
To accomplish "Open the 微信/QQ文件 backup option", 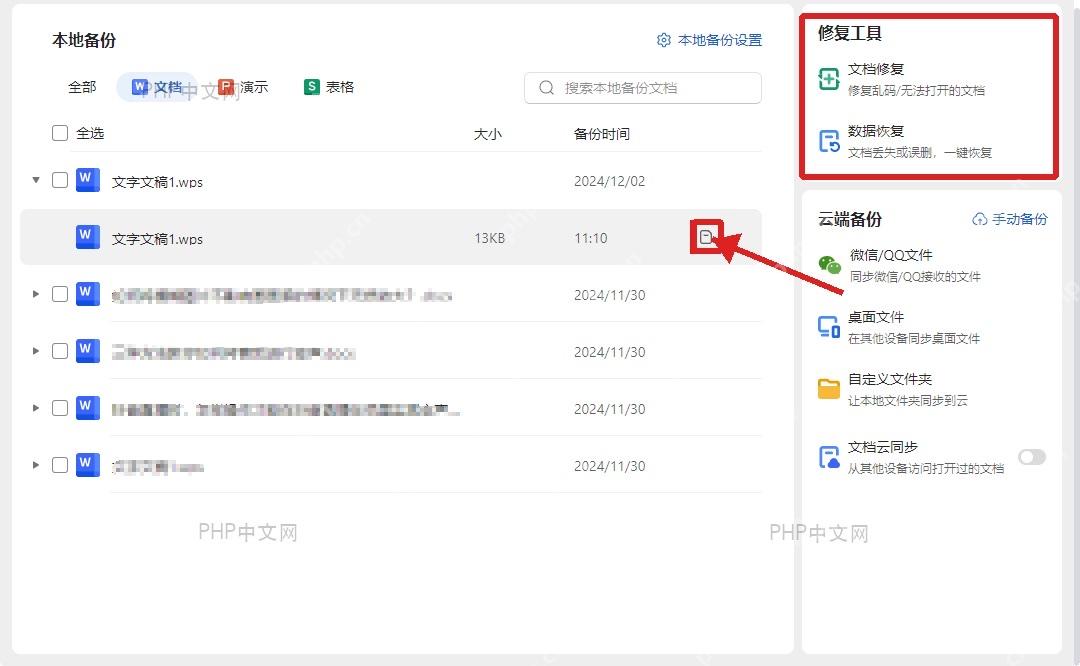I will (x=900, y=265).
